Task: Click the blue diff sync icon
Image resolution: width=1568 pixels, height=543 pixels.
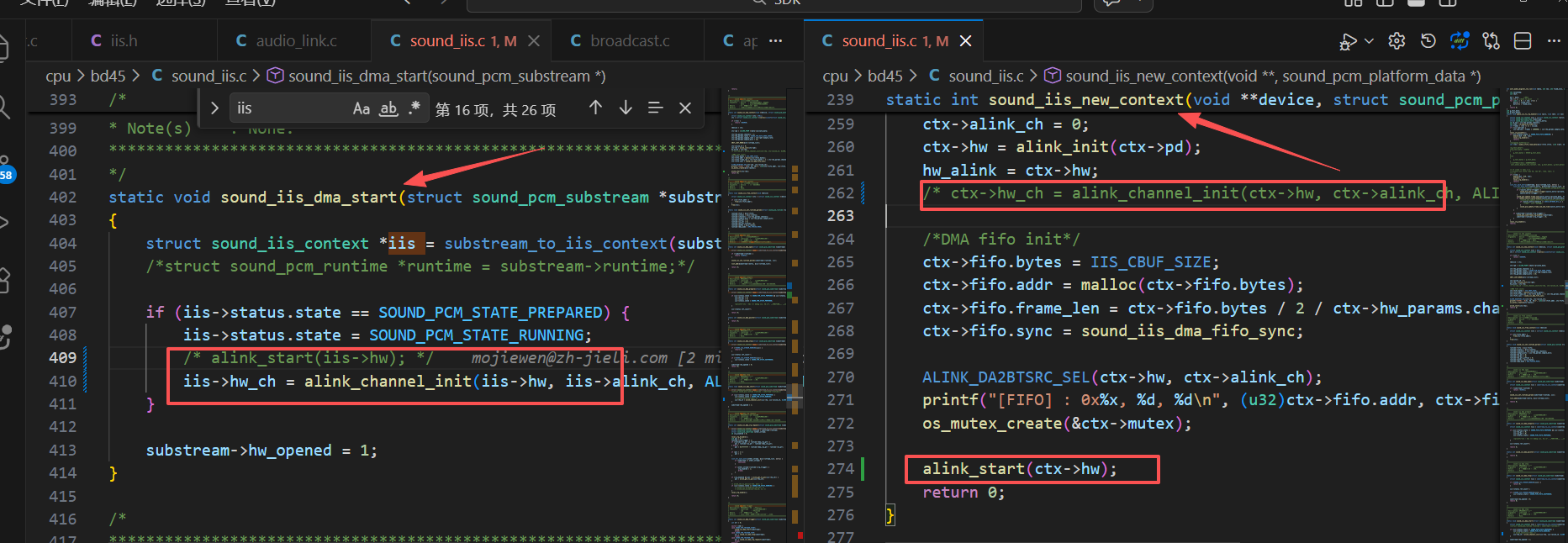Action: click(x=1460, y=41)
